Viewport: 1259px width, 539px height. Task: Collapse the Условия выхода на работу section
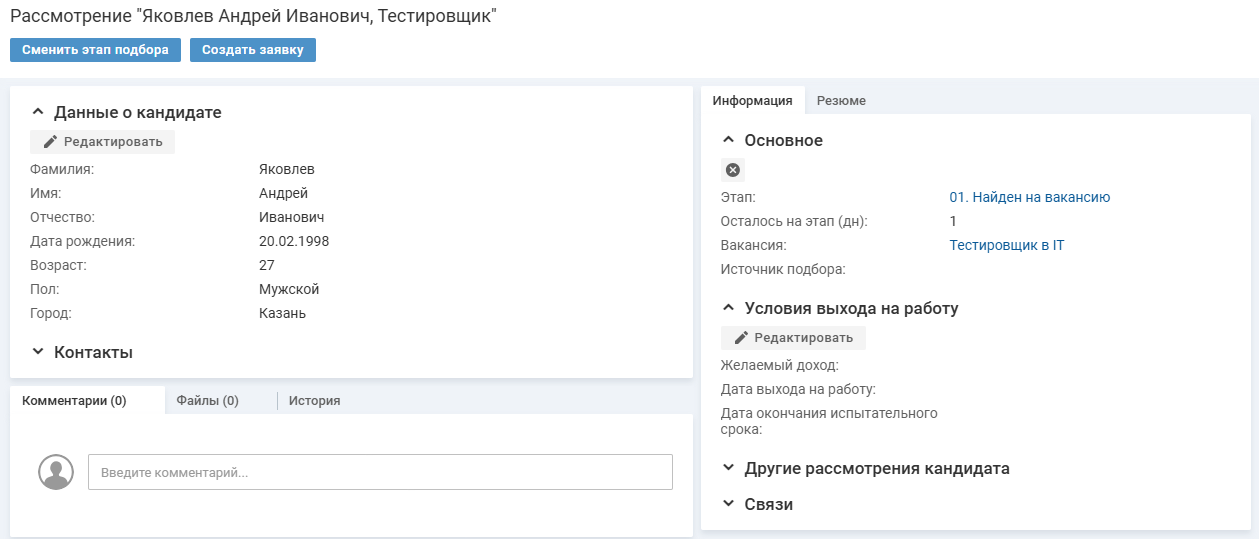(x=729, y=309)
